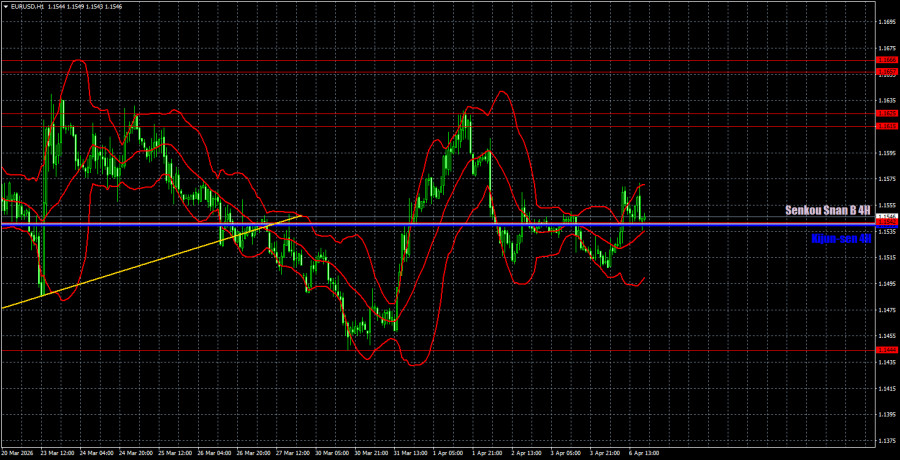Screen dimensions: 900x460
Task: Click the 1.1657 red price level tag
Action: tap(887, 71)
